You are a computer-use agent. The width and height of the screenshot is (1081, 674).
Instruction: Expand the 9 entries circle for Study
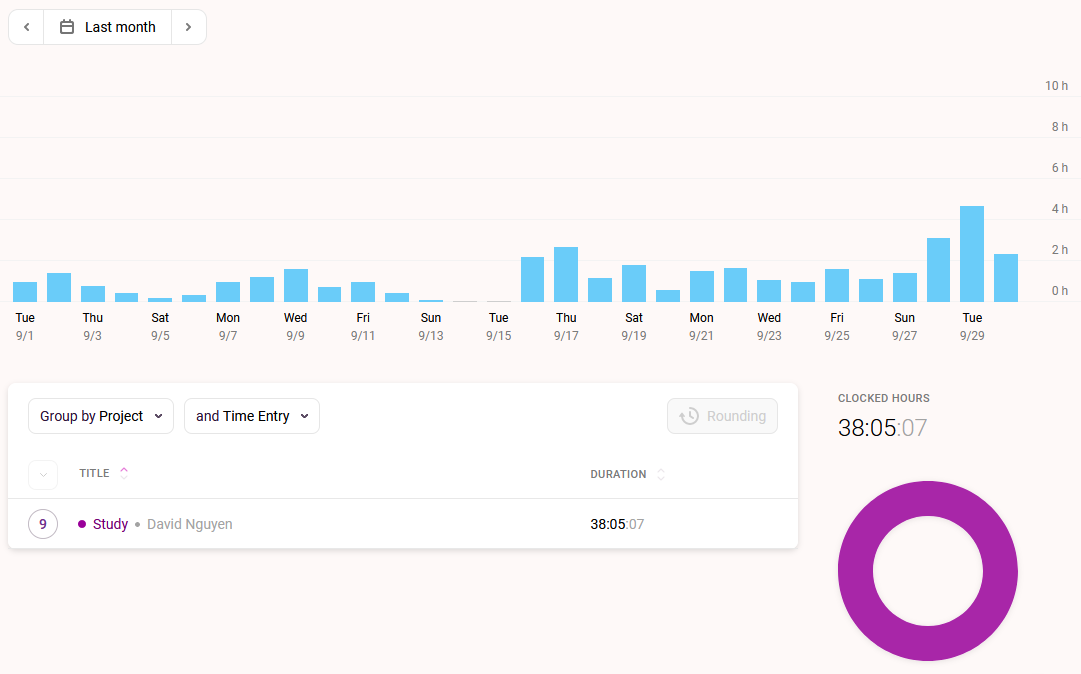pyautogui.click(x=43, y=524)
